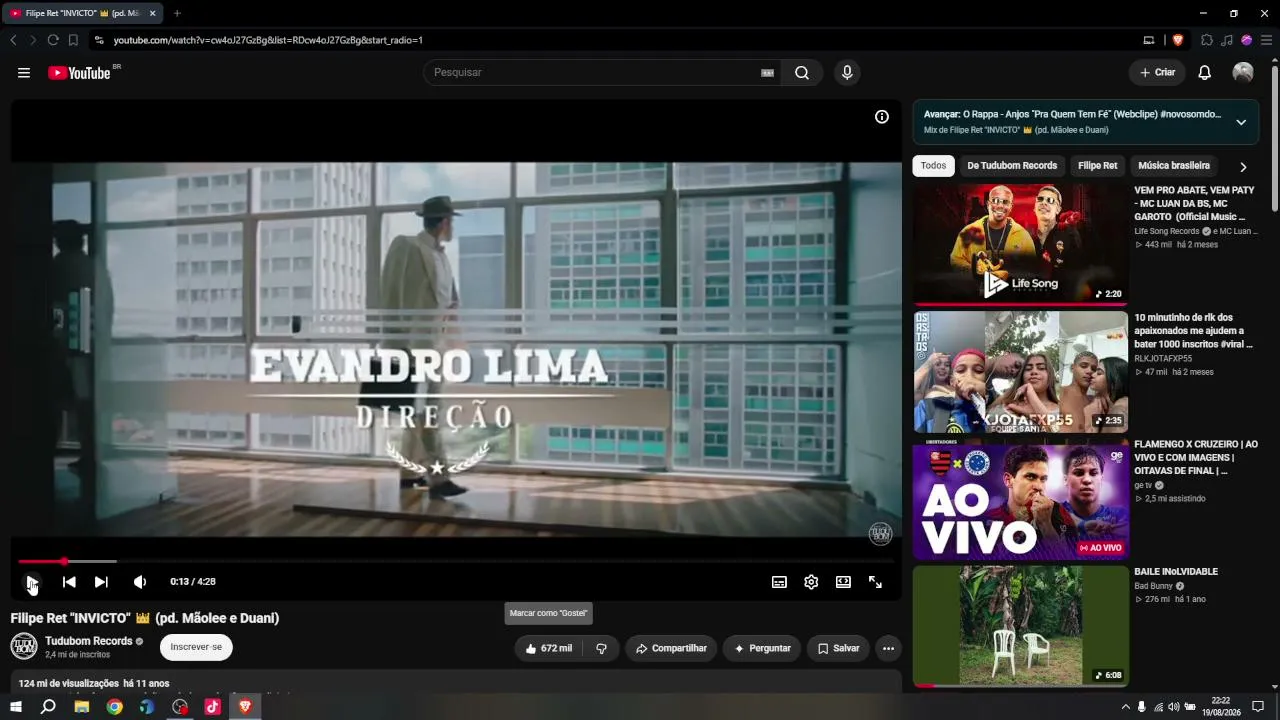The image size is (1280, 720).
Task: Open the VEM PRO ABATE video thumbnail
Action: tap(1020, 244)
